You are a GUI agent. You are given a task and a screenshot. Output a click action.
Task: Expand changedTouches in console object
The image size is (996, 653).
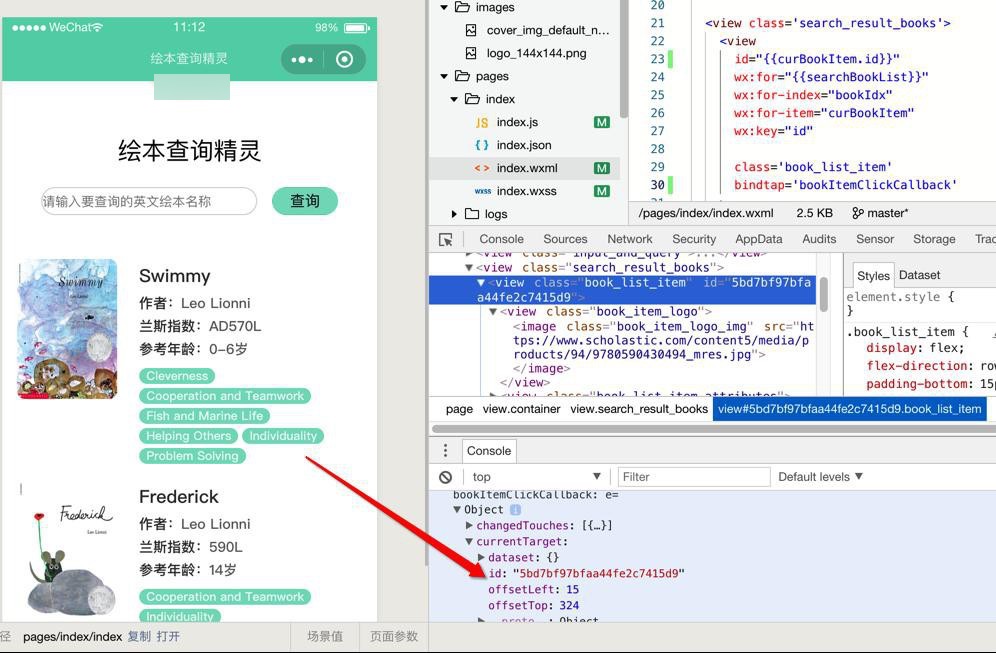pos(469,525)
